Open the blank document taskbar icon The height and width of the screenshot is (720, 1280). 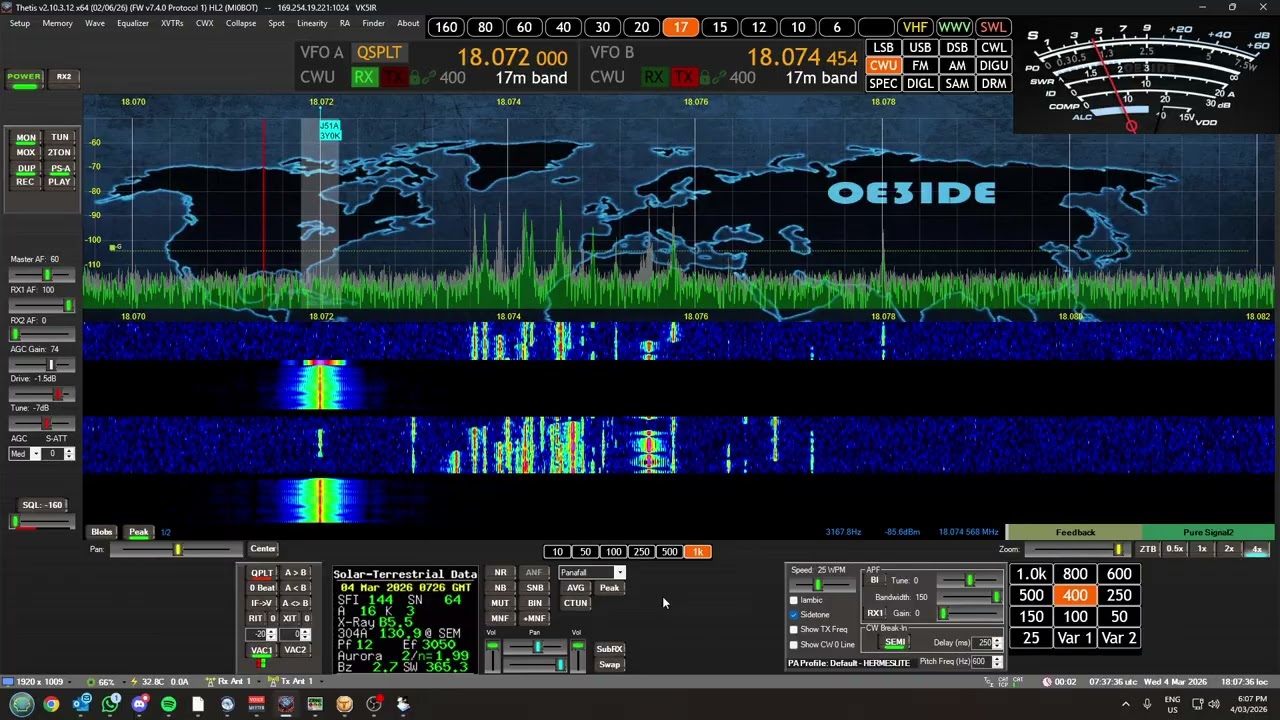pos(198,704)
